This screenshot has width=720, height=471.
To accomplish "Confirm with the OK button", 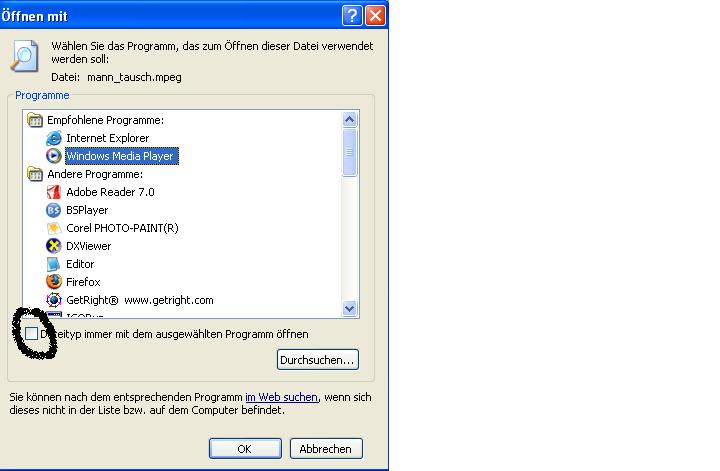I will point(245,449).
